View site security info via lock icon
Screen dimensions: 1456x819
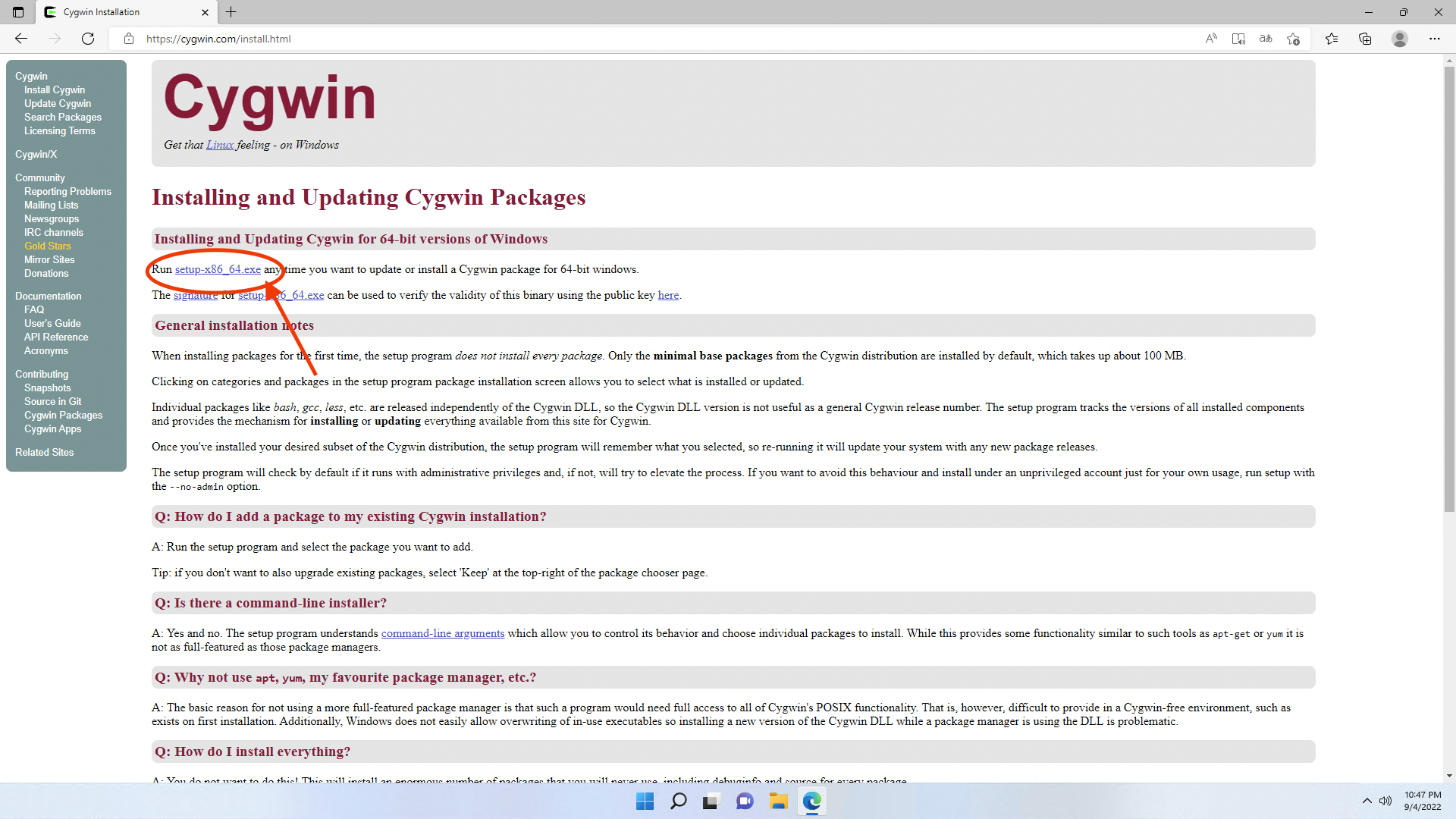tap(129, 39)
